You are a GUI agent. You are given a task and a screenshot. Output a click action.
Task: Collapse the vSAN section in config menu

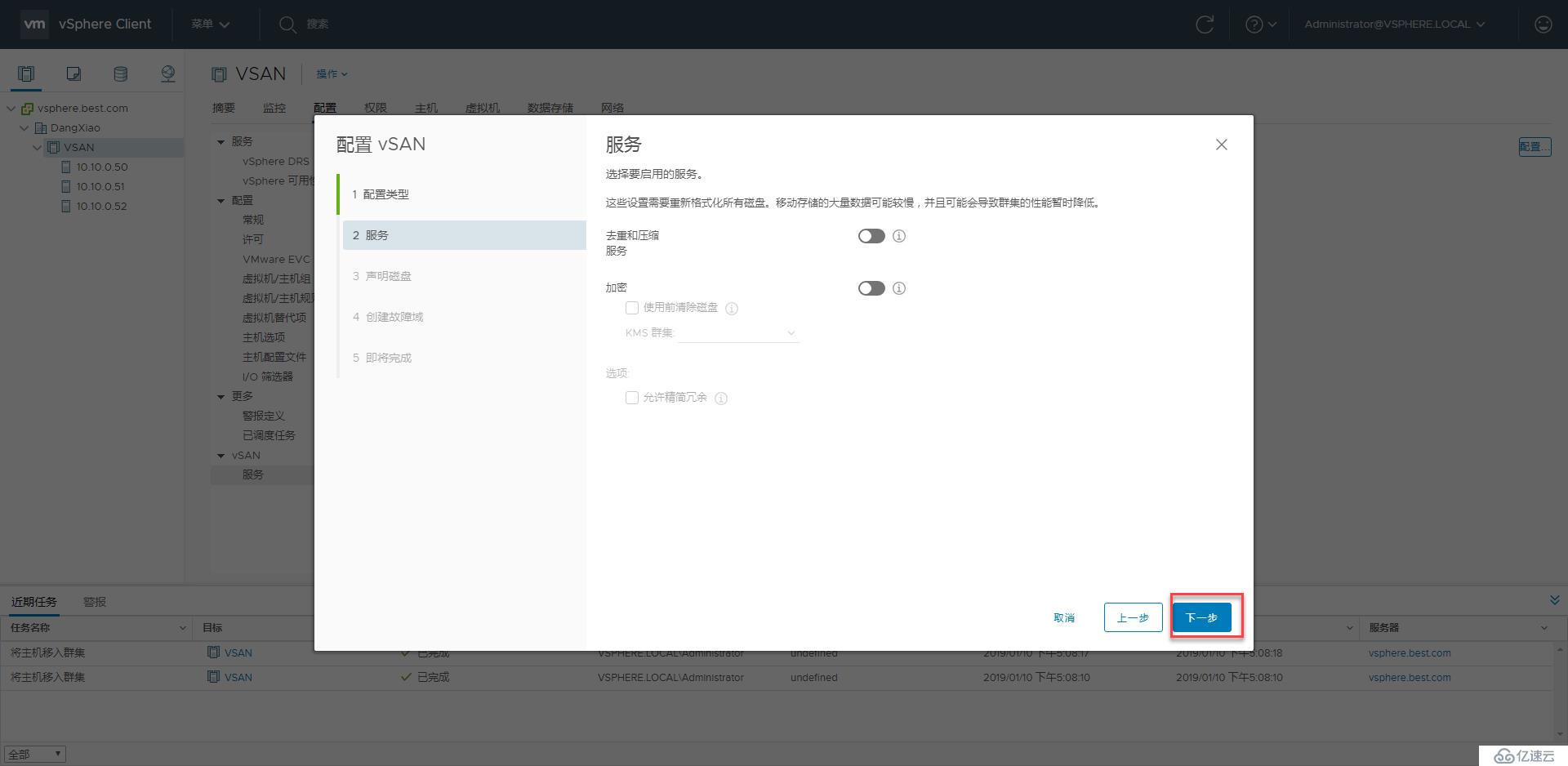220,456
